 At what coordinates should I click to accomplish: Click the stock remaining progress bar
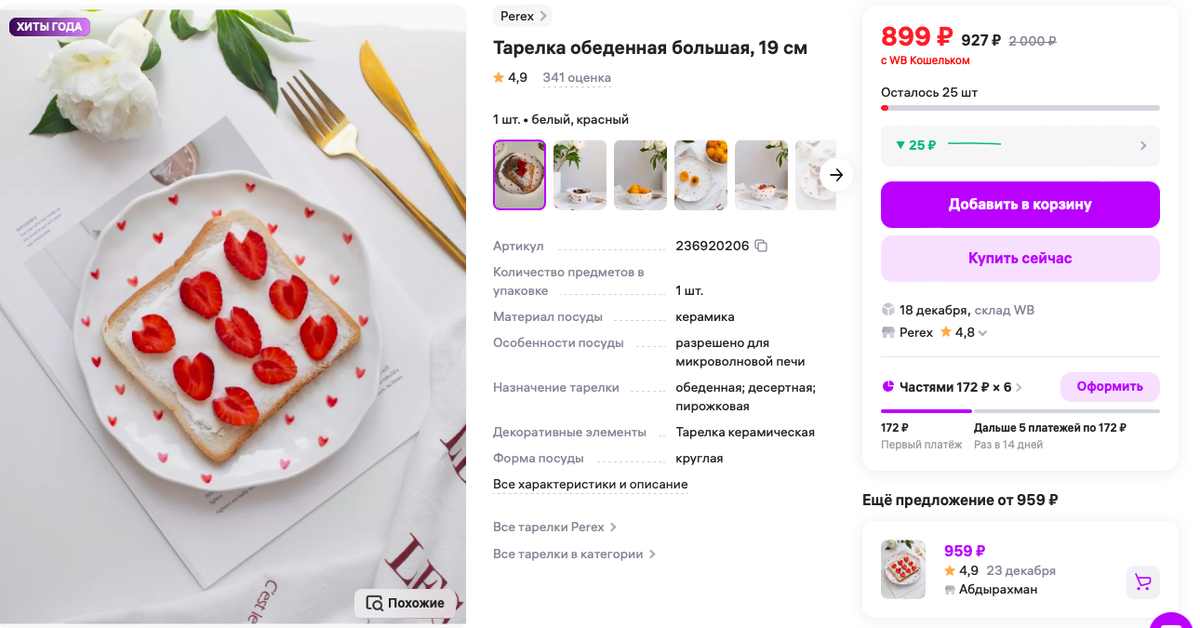pyautogui.click(x=1020, y=108)
